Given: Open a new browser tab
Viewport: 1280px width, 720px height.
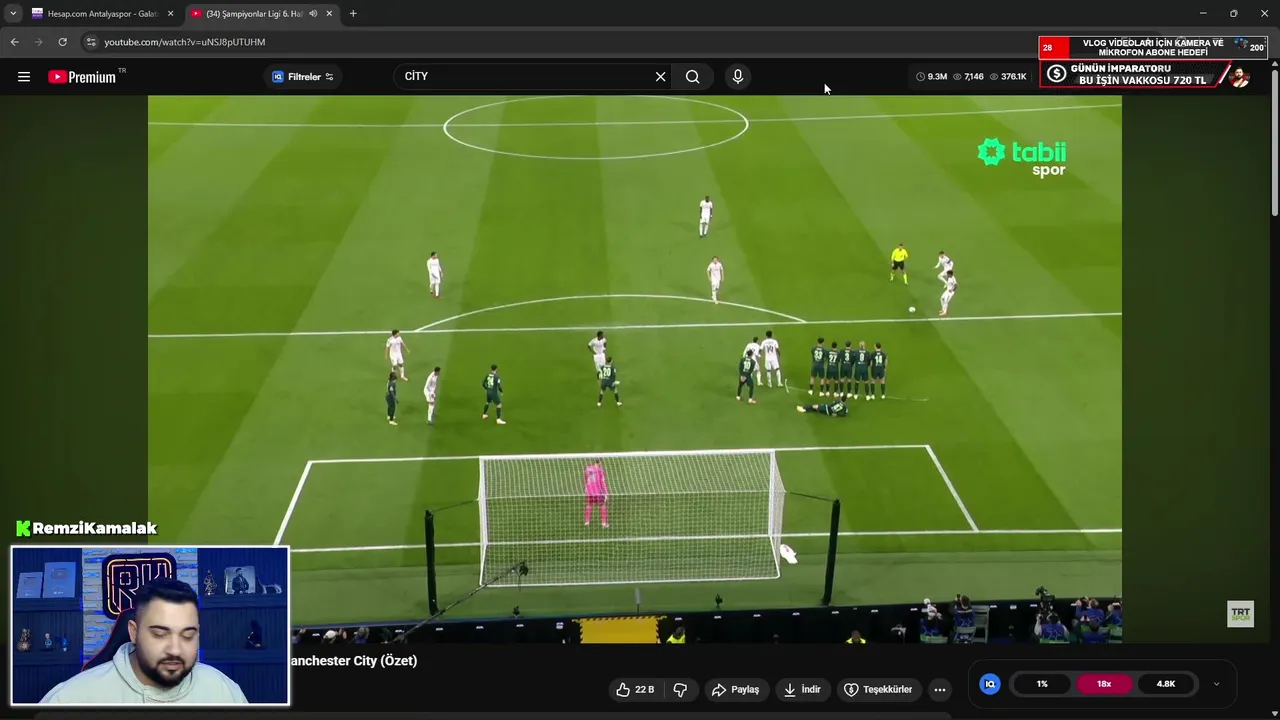Looking at the screenshot, I should click(353, 14).
